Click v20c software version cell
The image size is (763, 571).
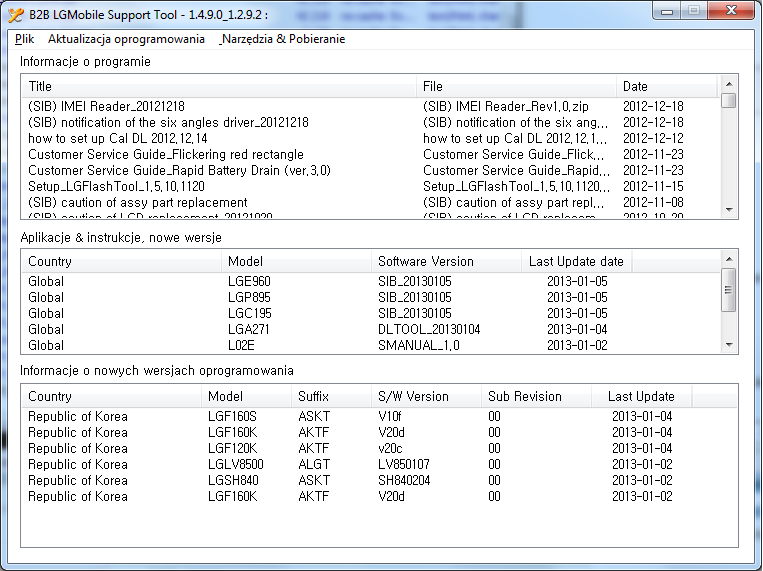pyautogui.click(x=390, y=448)
